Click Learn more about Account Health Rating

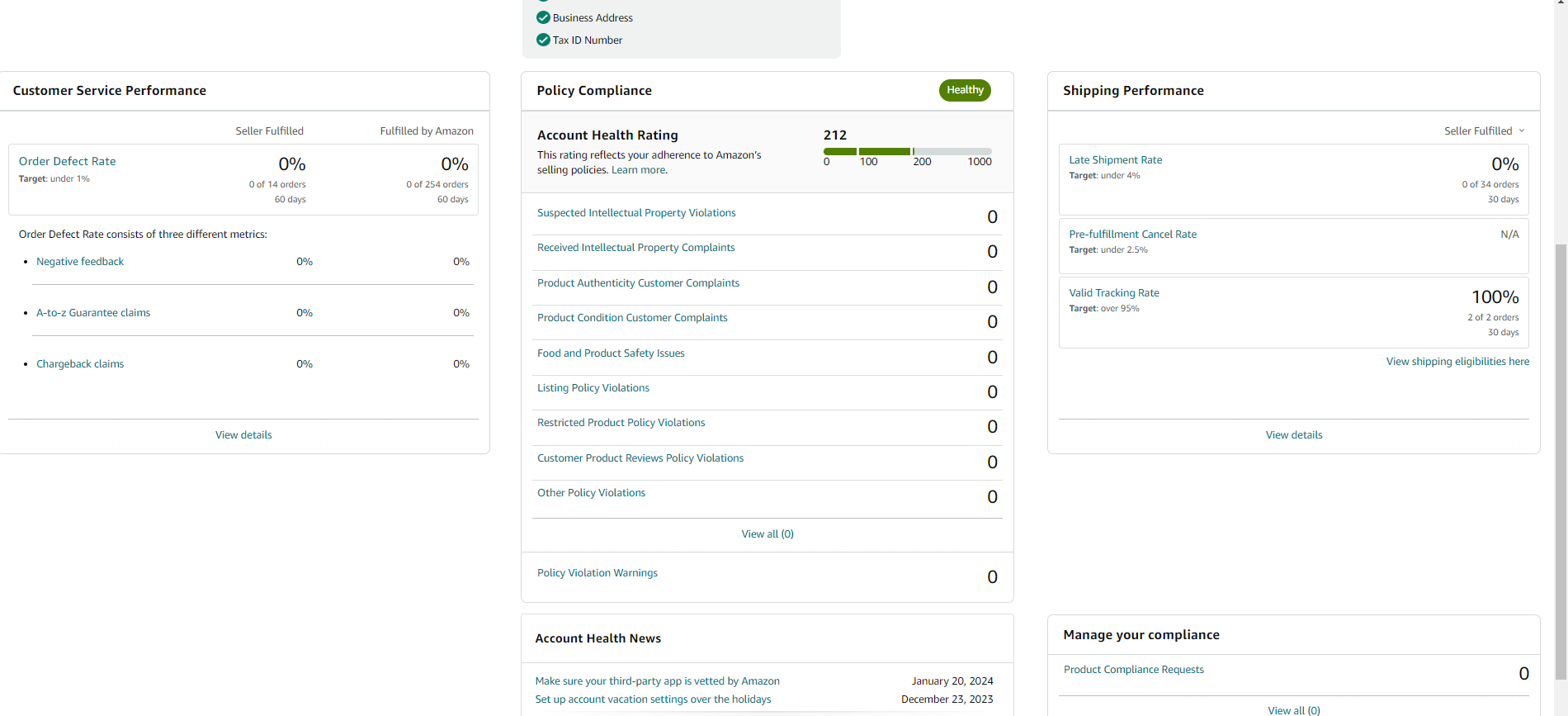point(638,170)
